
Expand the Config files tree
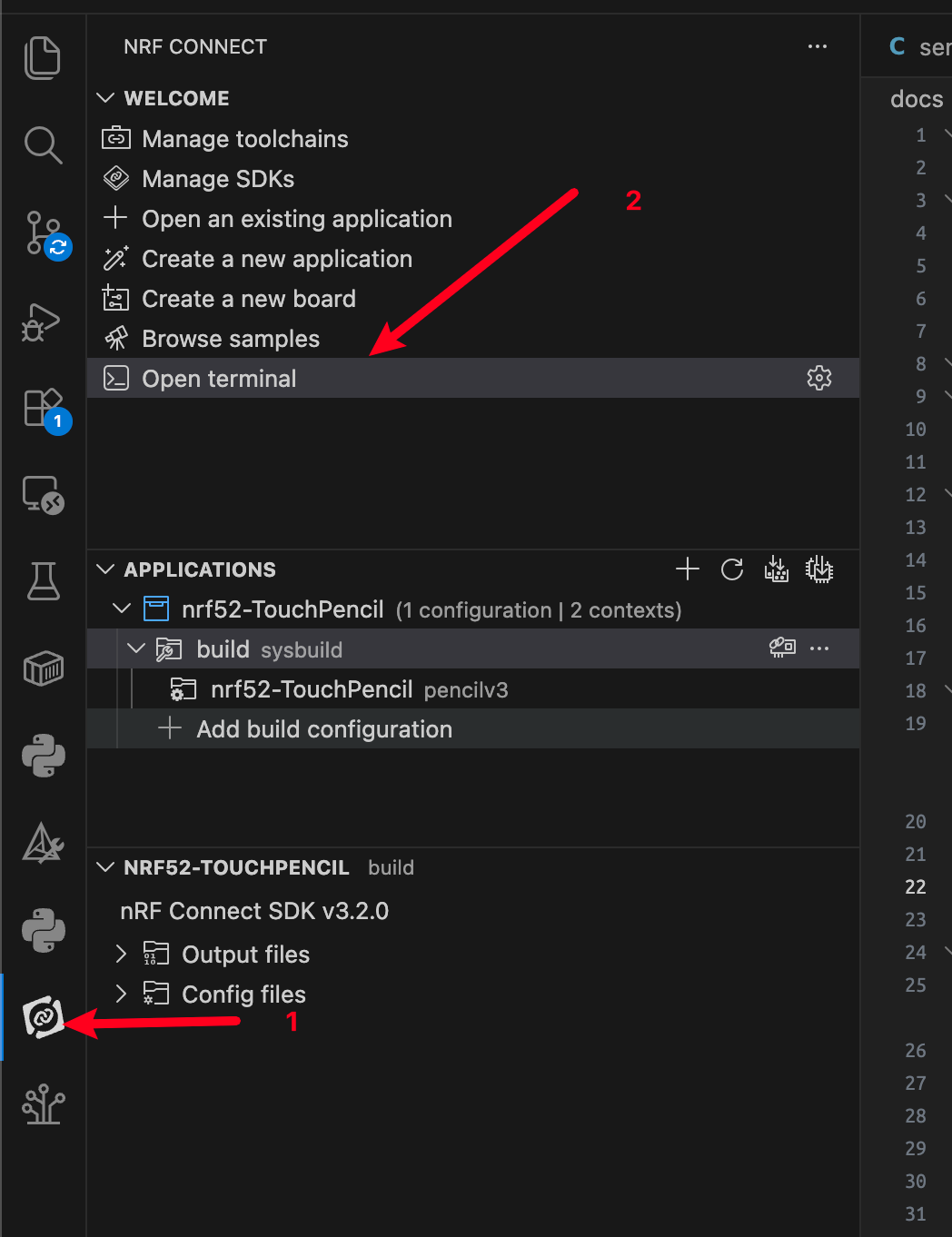point(121,994)
